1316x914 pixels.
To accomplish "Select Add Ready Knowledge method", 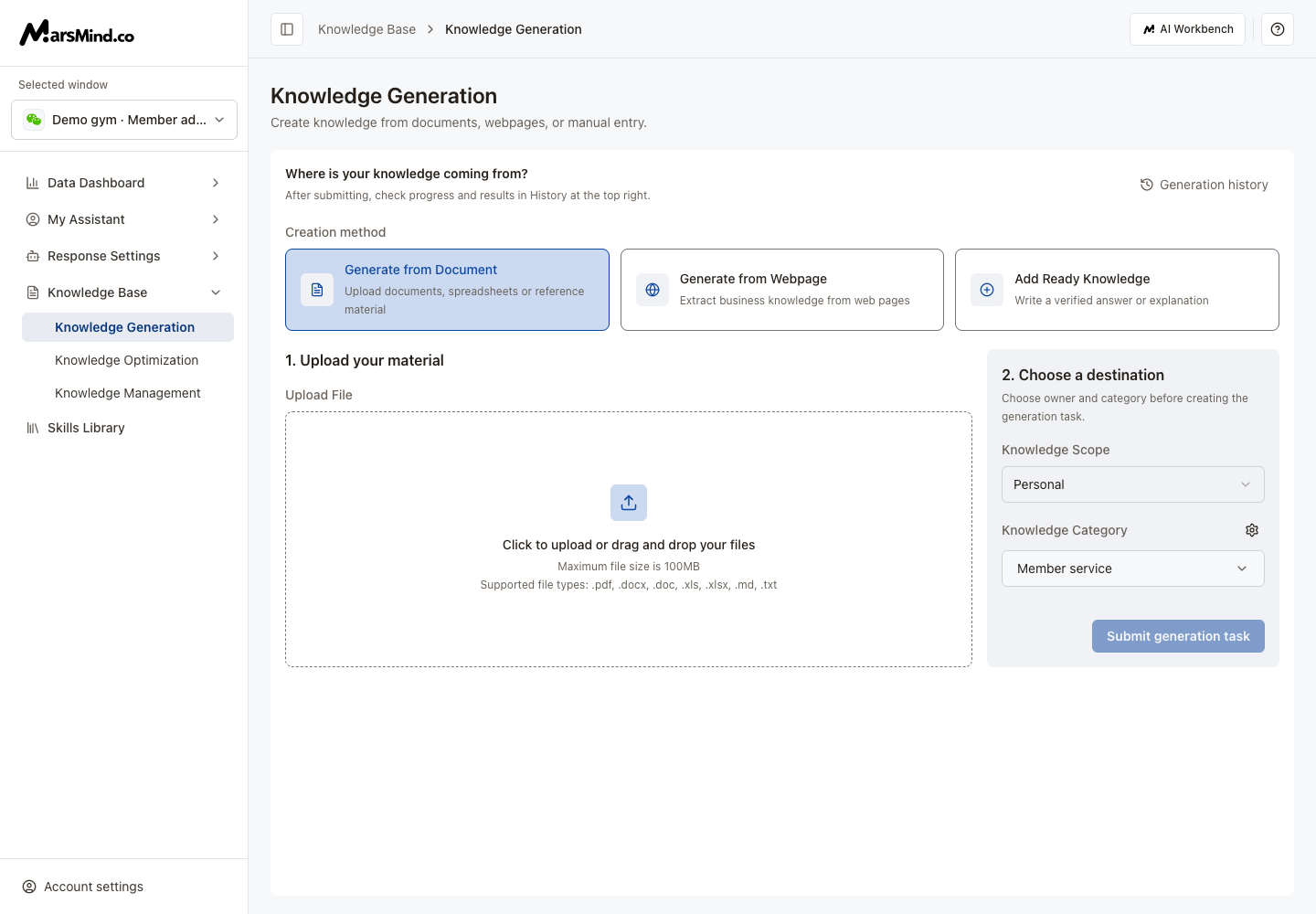I will (1117, 290).
